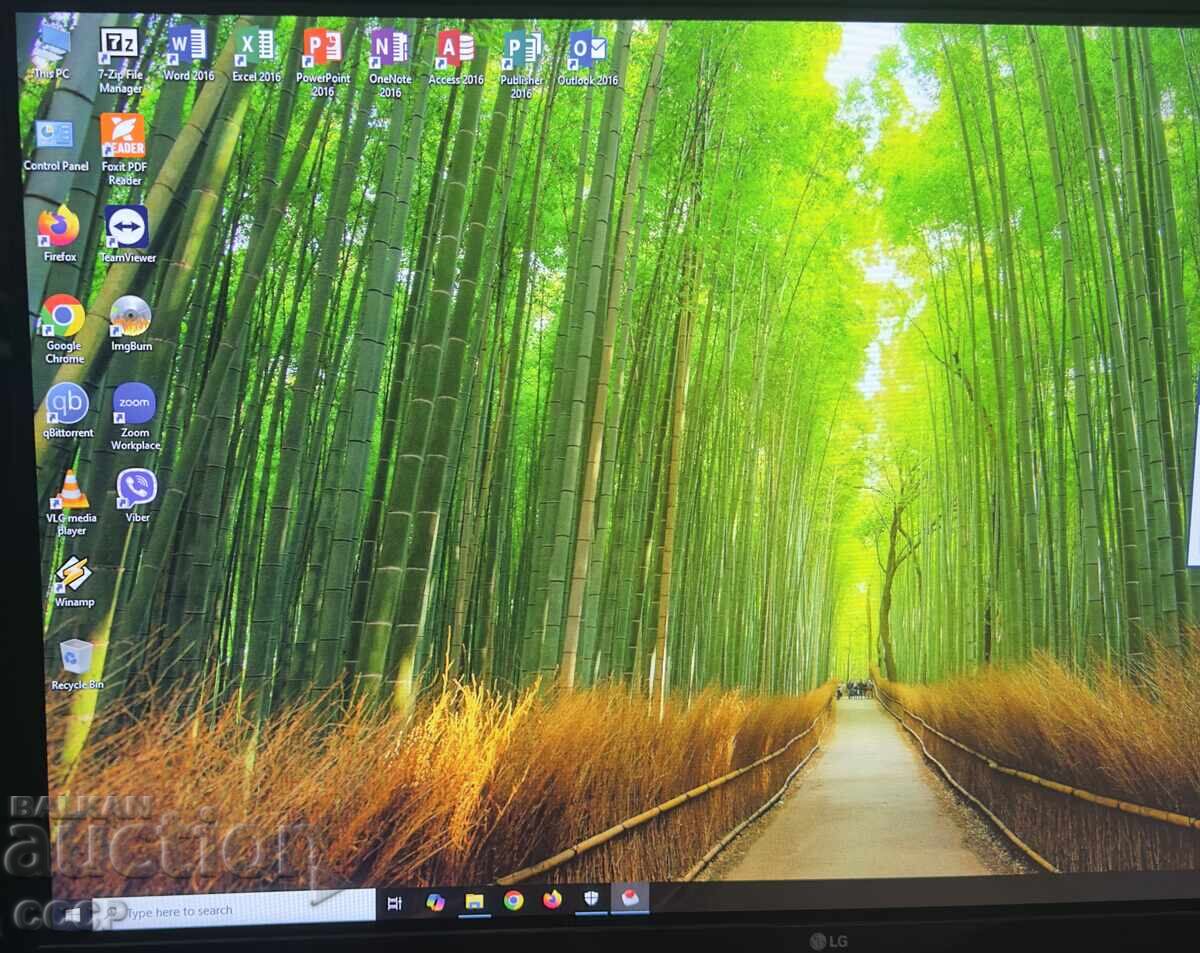Select the Firefox desktop icon
The height and width of the screenshot is (953, 1200).
pyautogui.click(x=60, y=234)
